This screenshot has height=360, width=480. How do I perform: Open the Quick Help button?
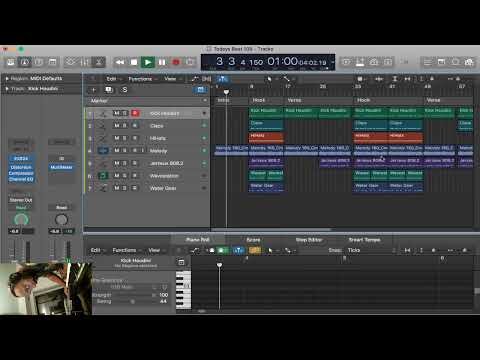pos(39,62)
